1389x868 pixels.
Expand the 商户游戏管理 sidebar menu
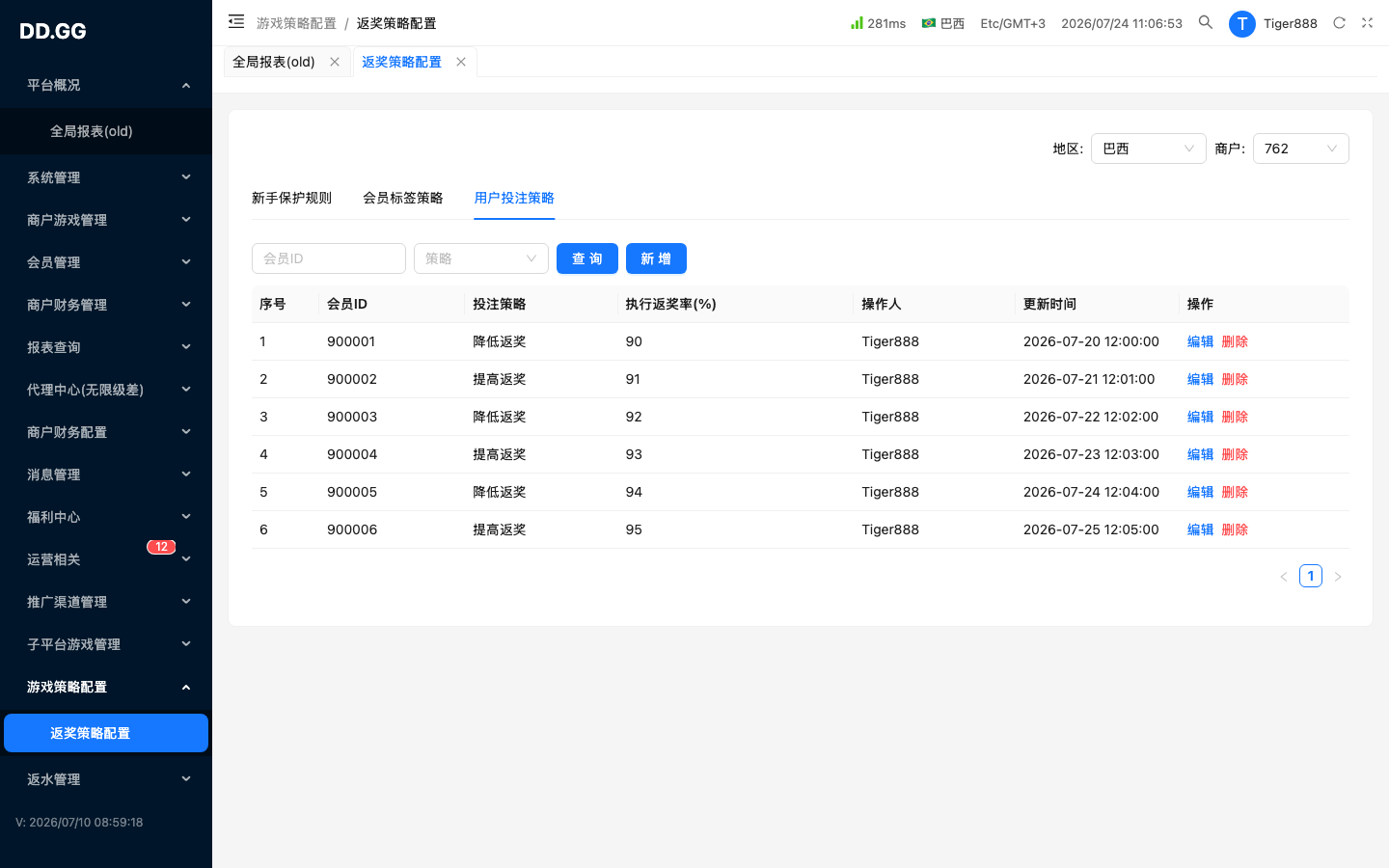pos(106,220)
